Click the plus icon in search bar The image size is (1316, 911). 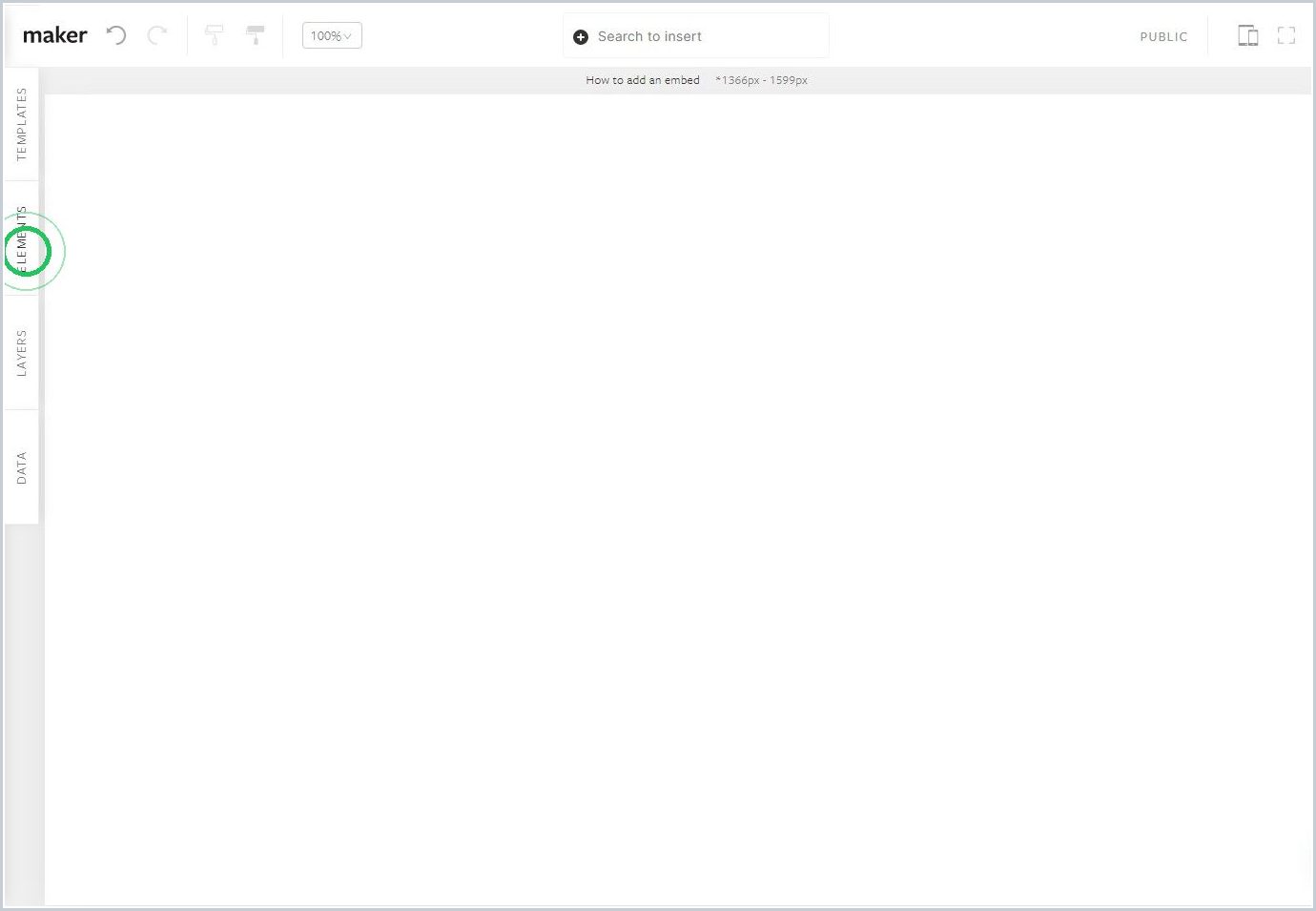click(581, 37)
